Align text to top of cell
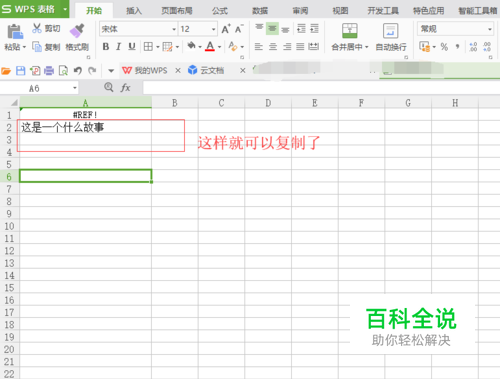This screenshot has width=500, height=379. (x=259, y=27)
